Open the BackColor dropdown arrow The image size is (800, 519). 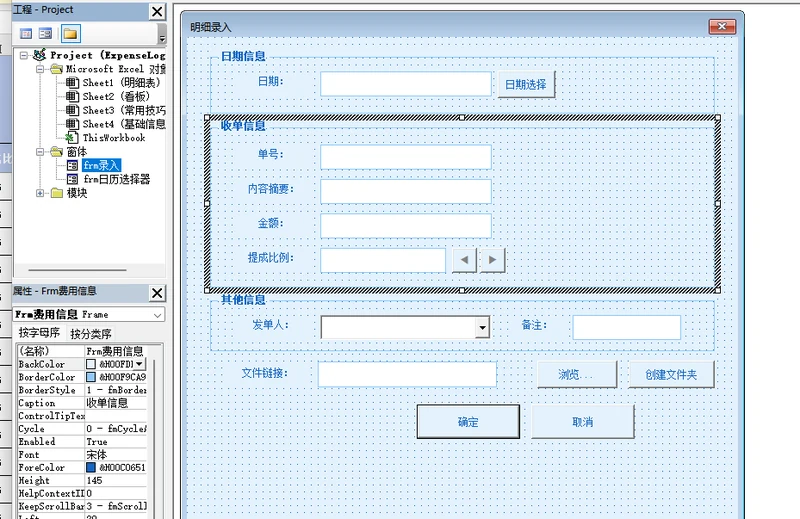[139, 364]
